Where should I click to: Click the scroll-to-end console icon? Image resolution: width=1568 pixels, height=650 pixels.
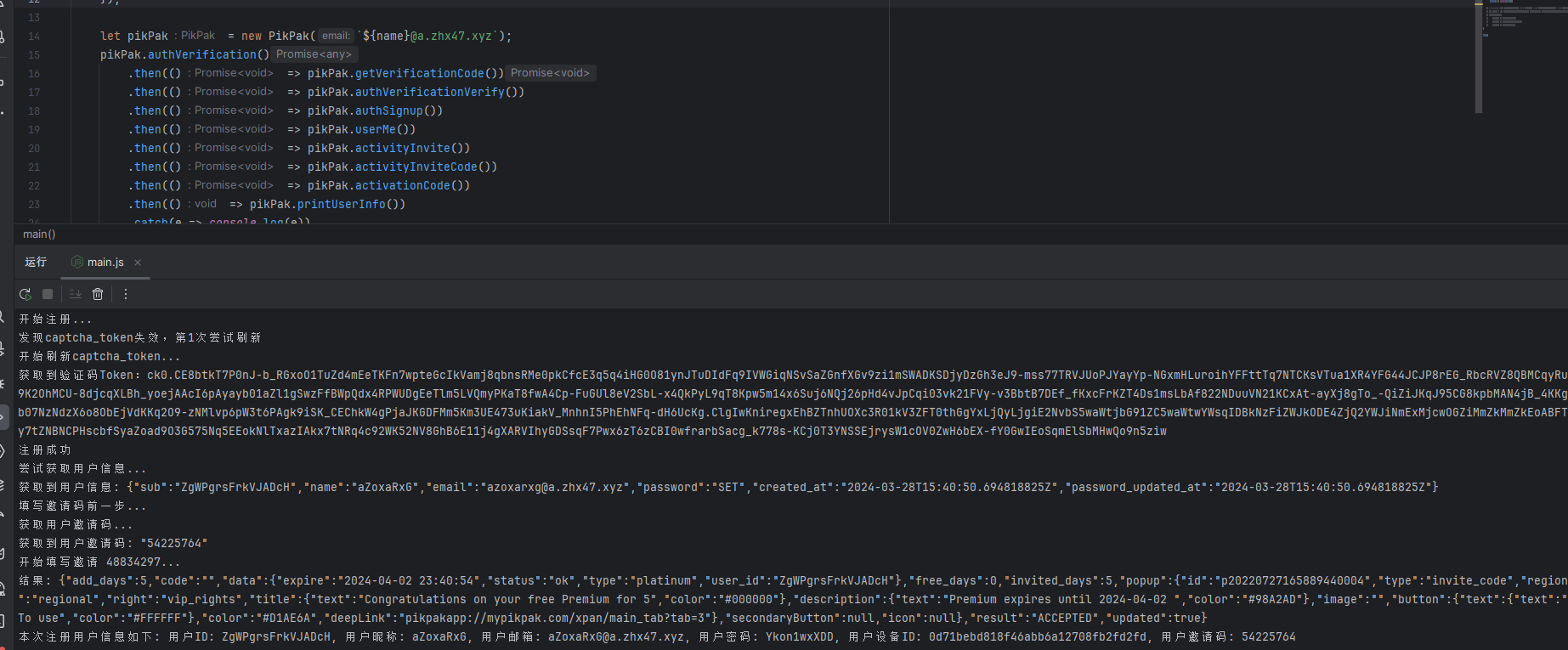tap(76, 294)
